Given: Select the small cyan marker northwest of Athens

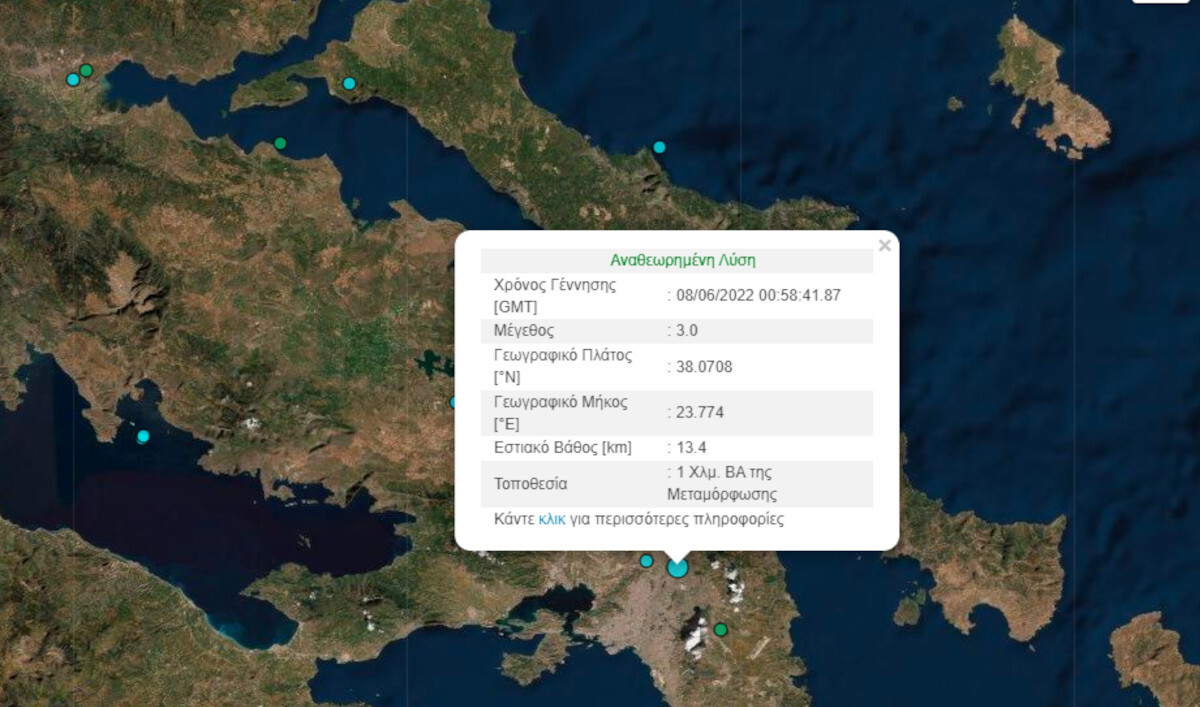Looking at the screenshot, I should [646, 560].
